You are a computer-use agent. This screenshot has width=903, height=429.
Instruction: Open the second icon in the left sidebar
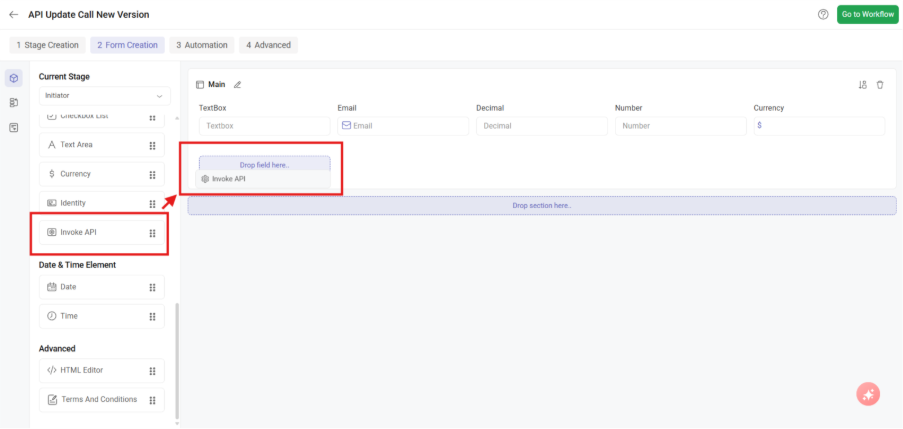pos(14,102)
